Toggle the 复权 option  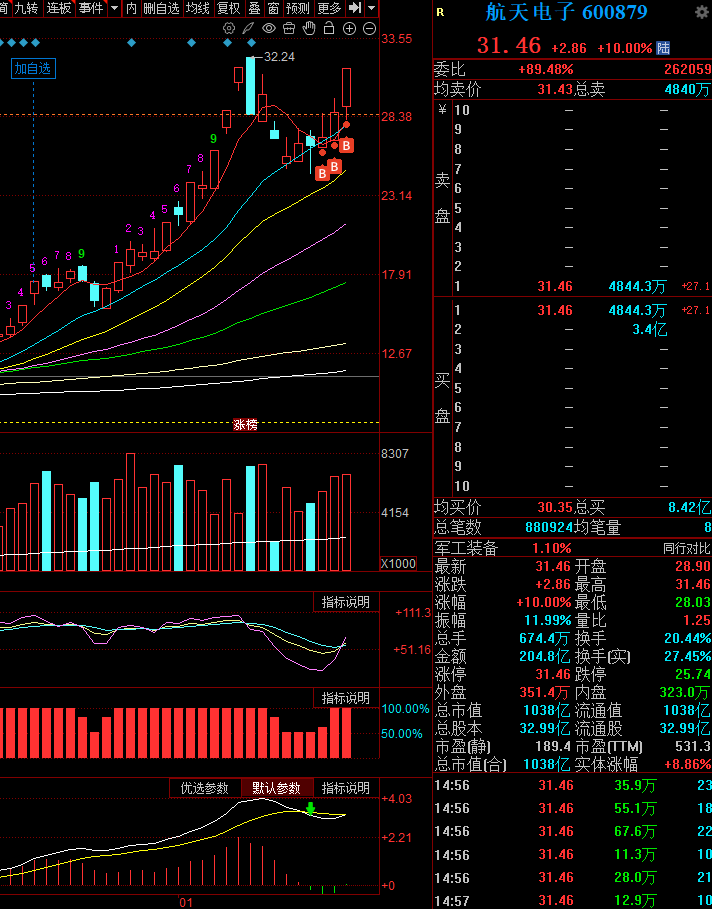(228, 8)
